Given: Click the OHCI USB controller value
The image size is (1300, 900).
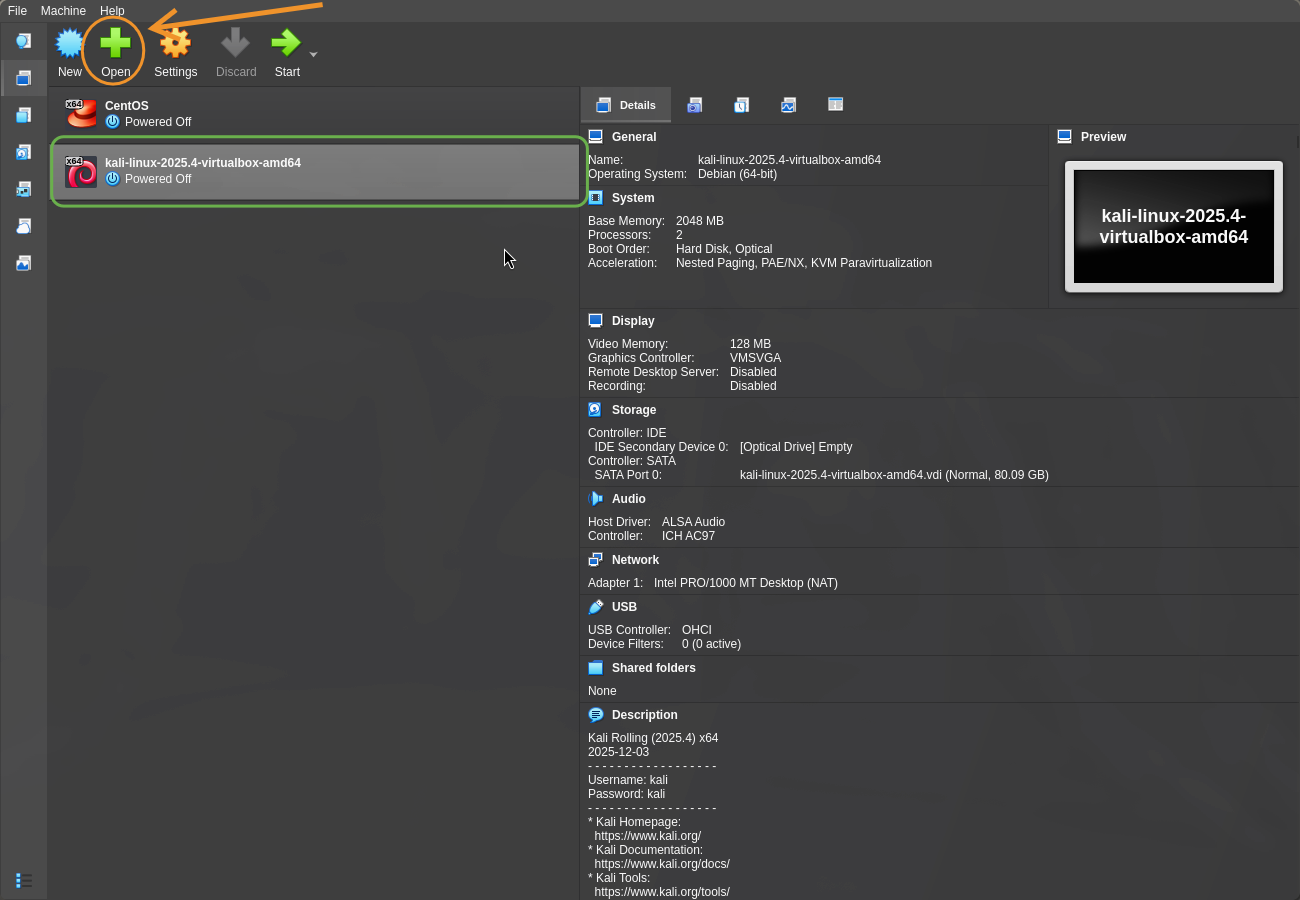Looking at the screenshot, I should tap(697, 630).
